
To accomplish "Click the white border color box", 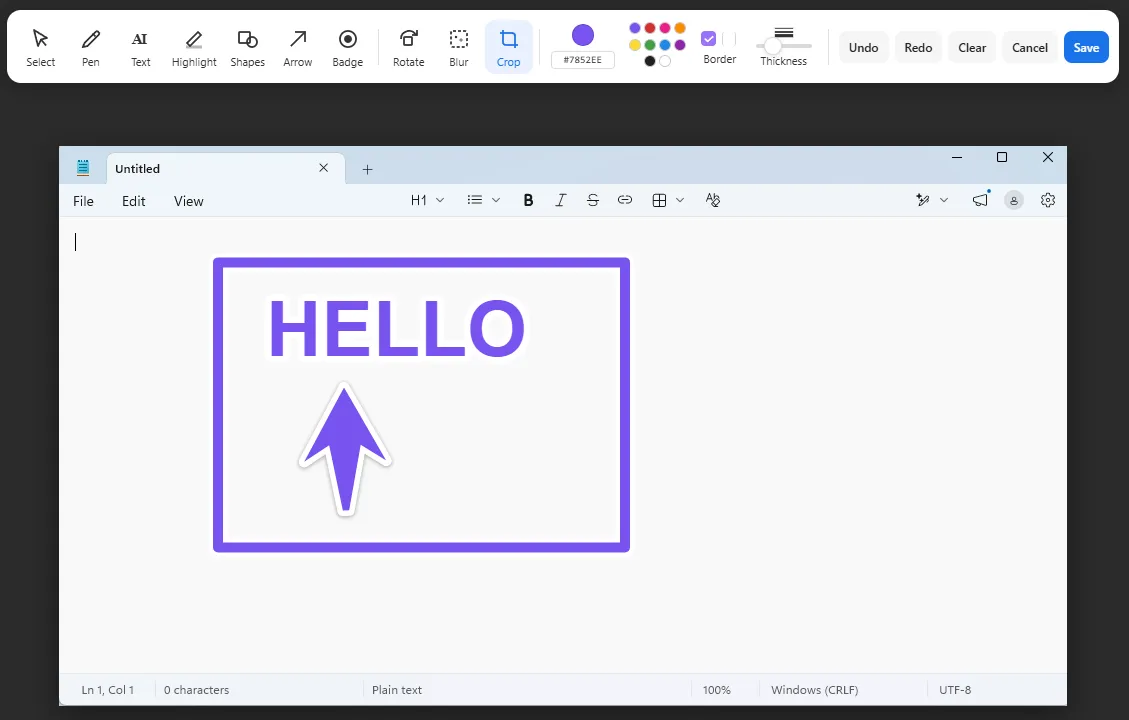I will point(729,38).
